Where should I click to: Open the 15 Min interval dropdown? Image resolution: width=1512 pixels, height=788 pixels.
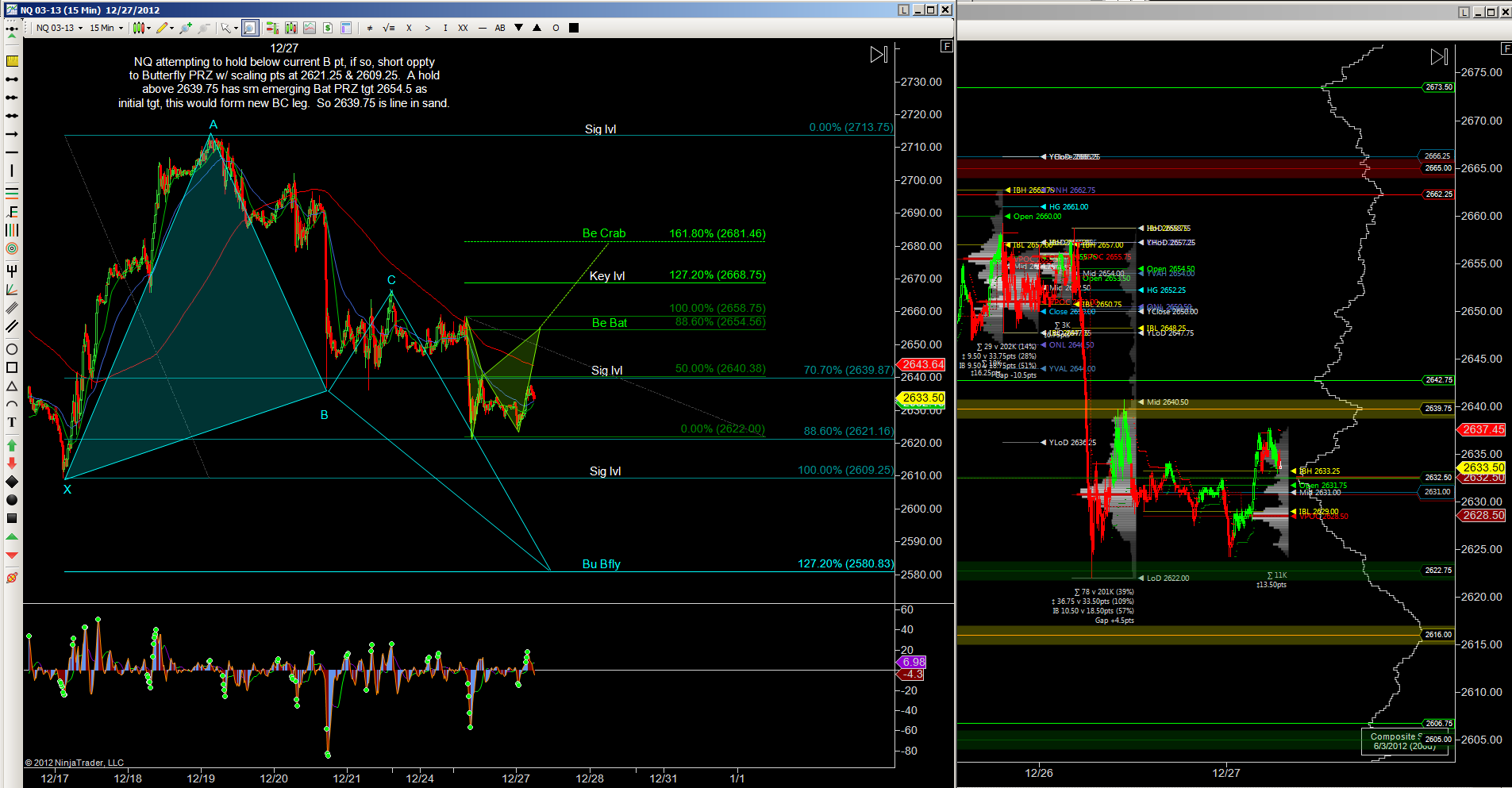[106, 28]
